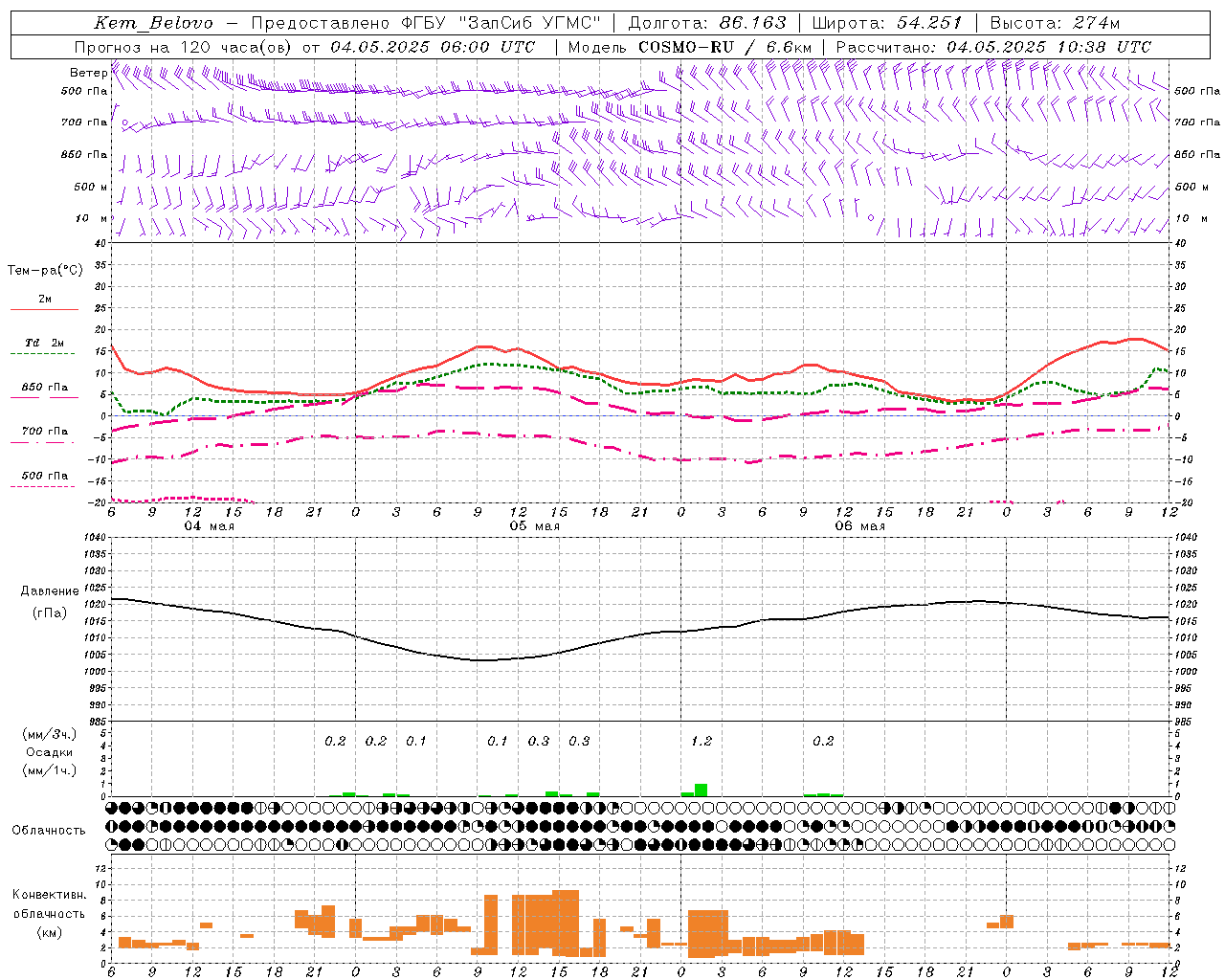This screenshot has width=1225, height=980.
Task: Select the 06 мая date label
Action: pyautogui.click(x=860, y=526)
